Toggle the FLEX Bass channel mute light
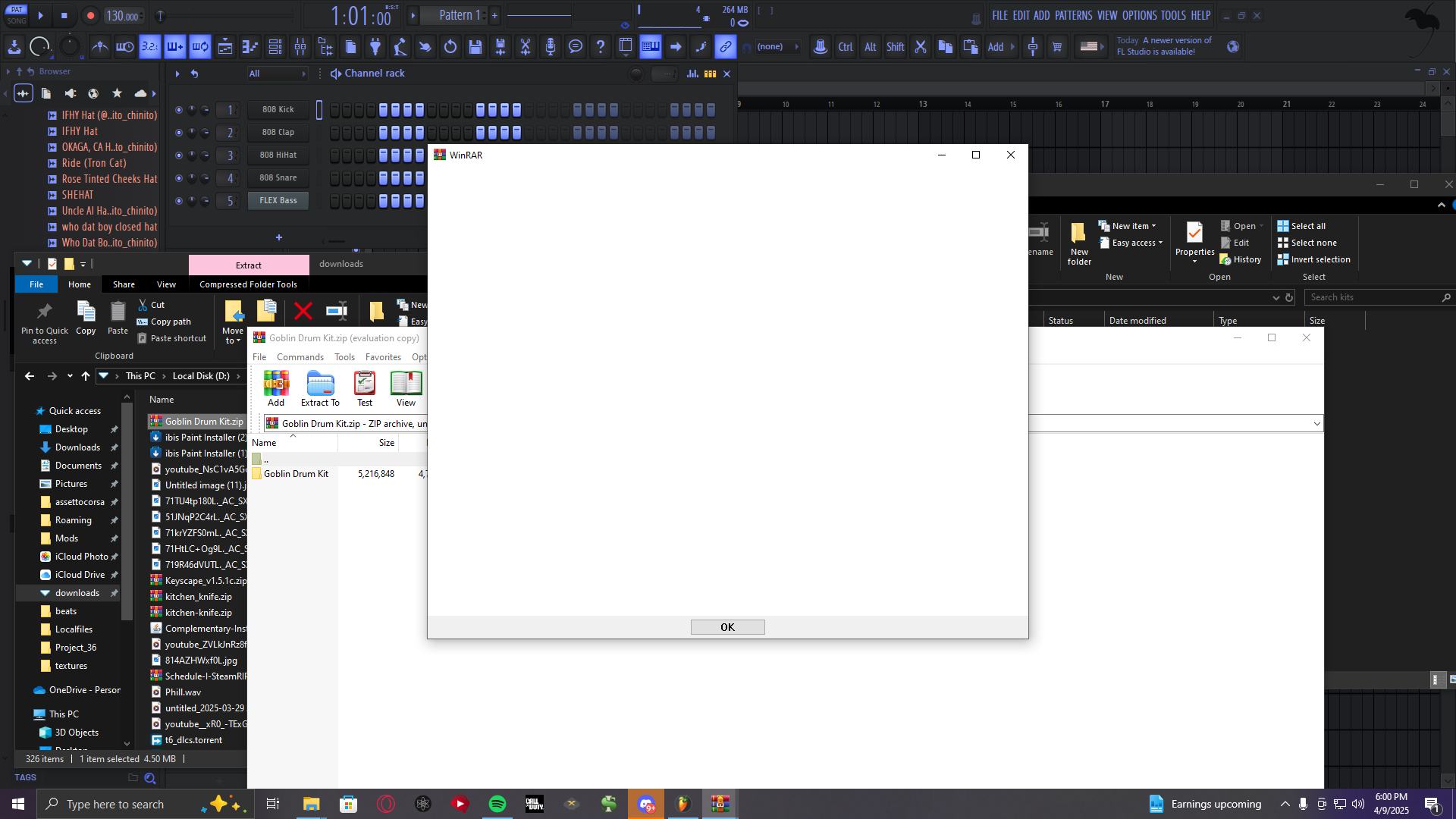This screenshot has width=1456, height=819. coord(179,201)
